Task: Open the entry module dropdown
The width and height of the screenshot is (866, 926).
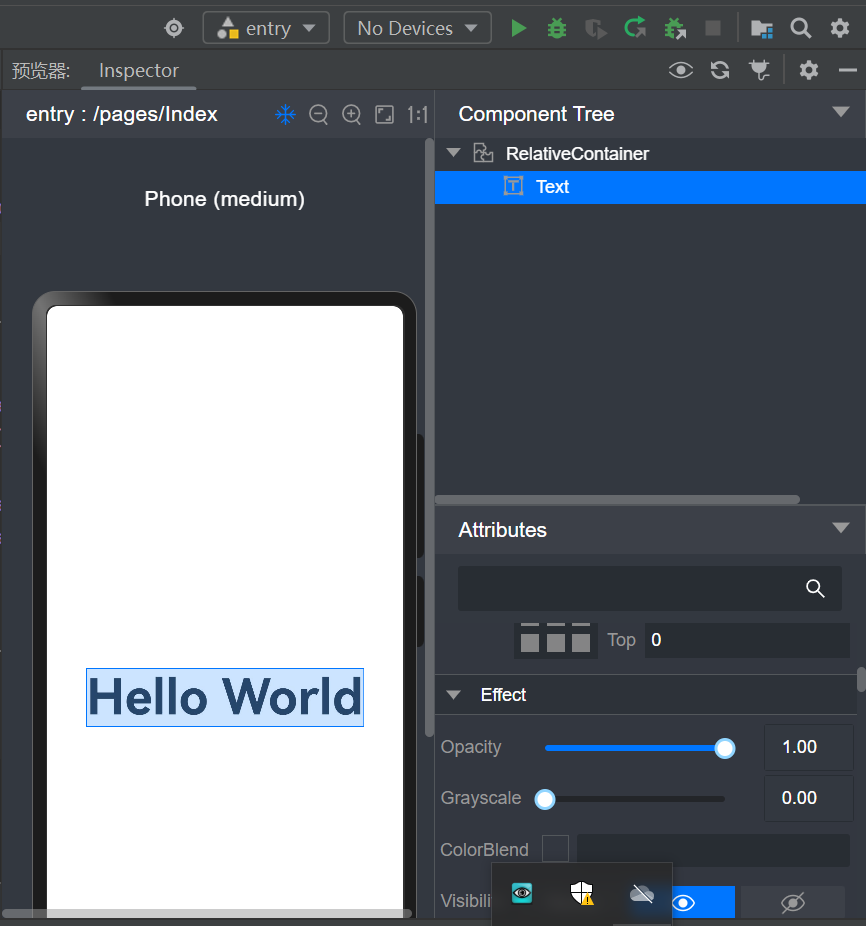Action: tap(266, 28)
